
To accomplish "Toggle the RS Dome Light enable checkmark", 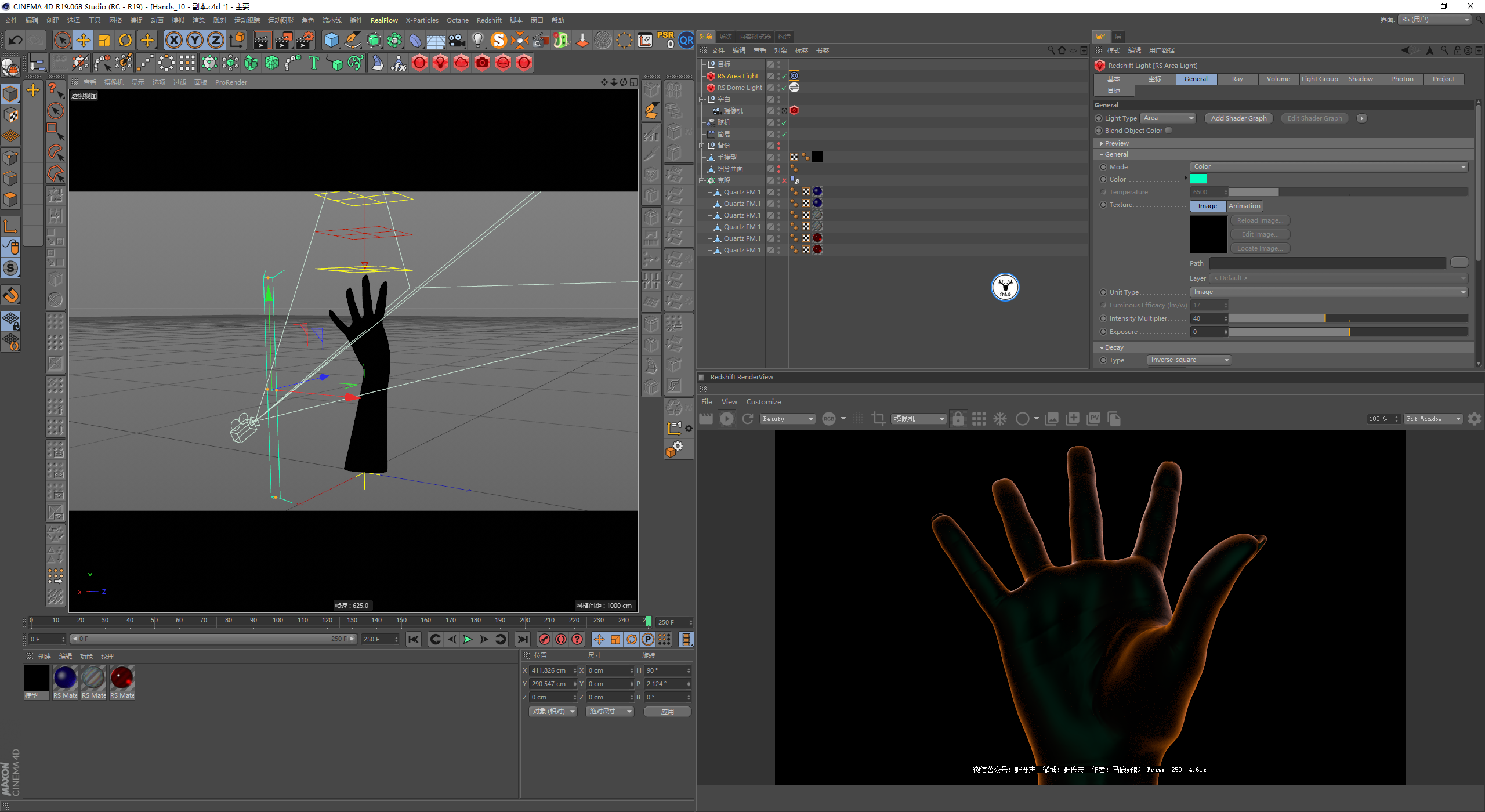I will click(x=784, y=88).
